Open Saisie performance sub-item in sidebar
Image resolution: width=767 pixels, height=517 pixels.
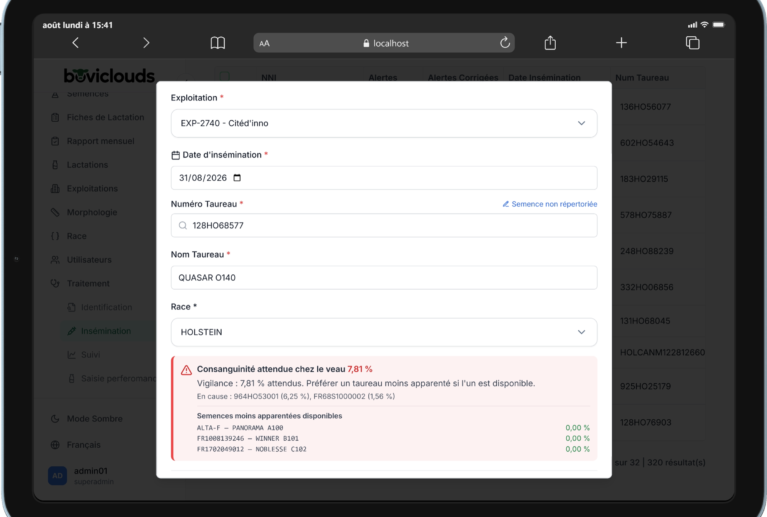(111, 379)
